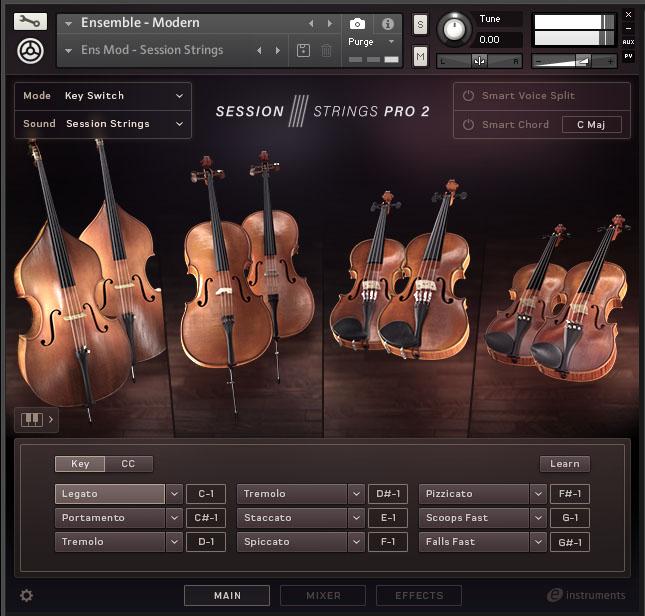The image size is (645, 616).
Task: Enable Smart Voice Split power toggle
Action: [468, 95]
